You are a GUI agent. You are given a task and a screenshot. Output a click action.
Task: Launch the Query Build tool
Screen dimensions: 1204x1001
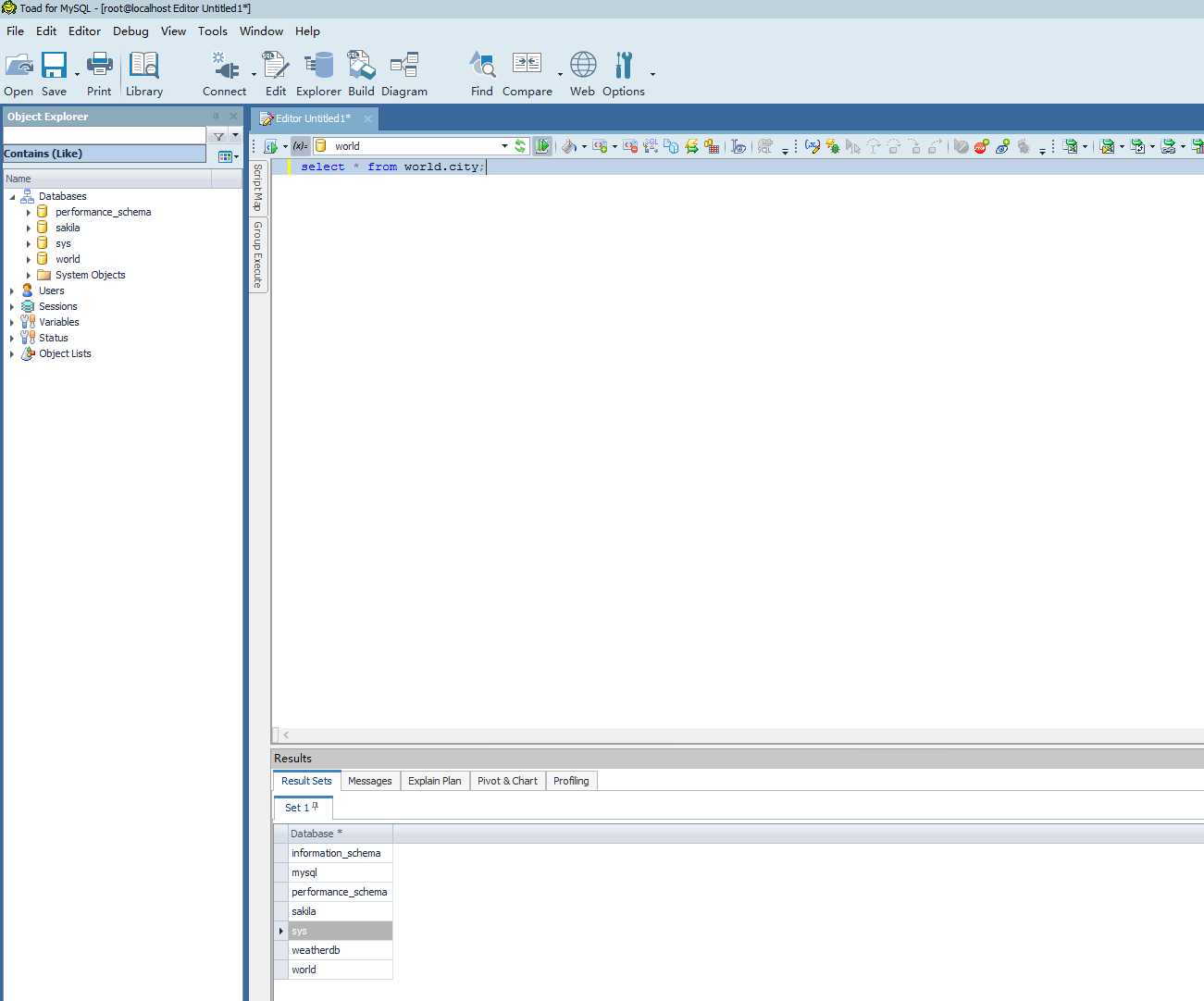[x=361, y=74]
